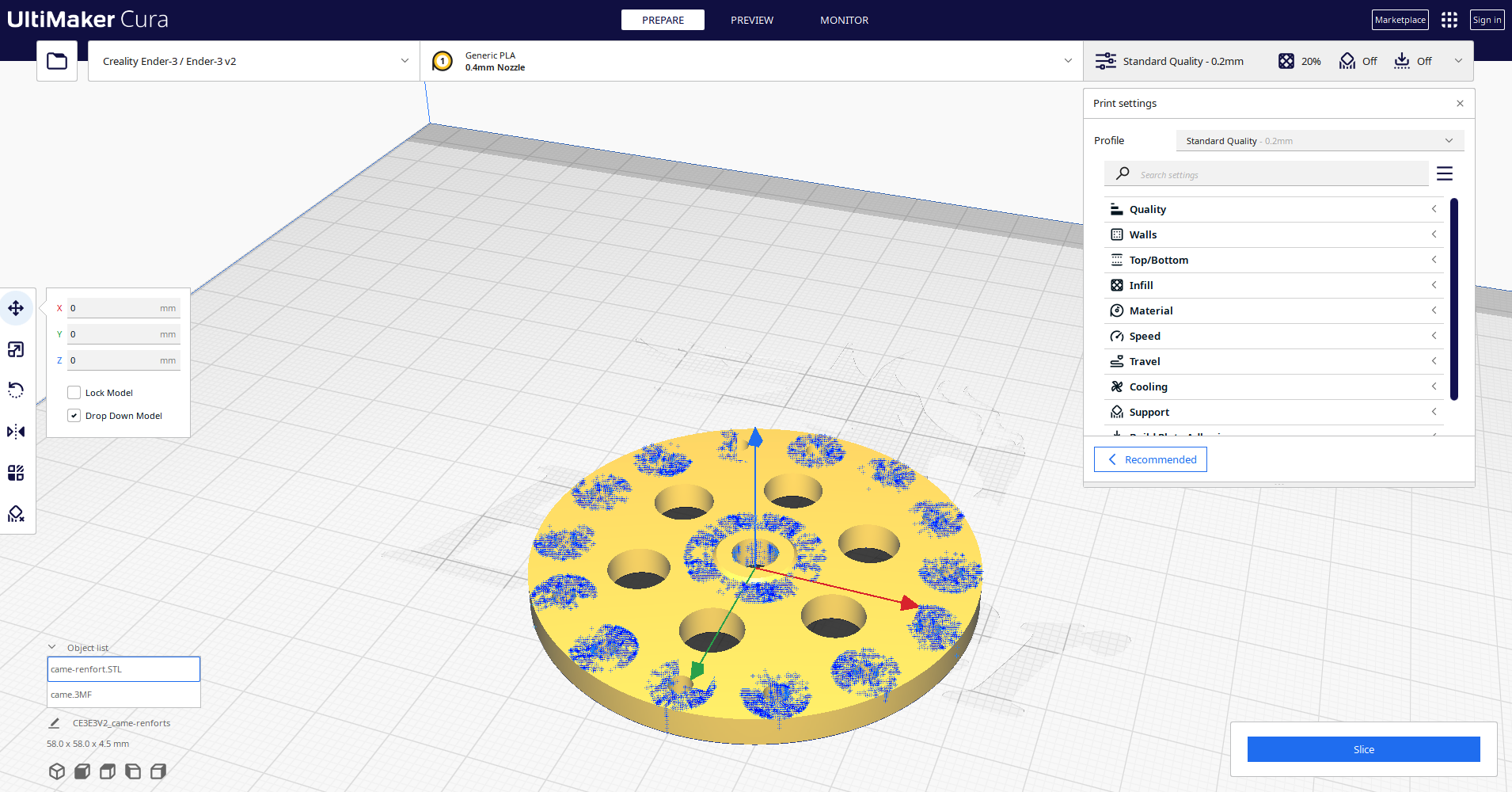Switch to the MONITOR tab

pos(844,20)
